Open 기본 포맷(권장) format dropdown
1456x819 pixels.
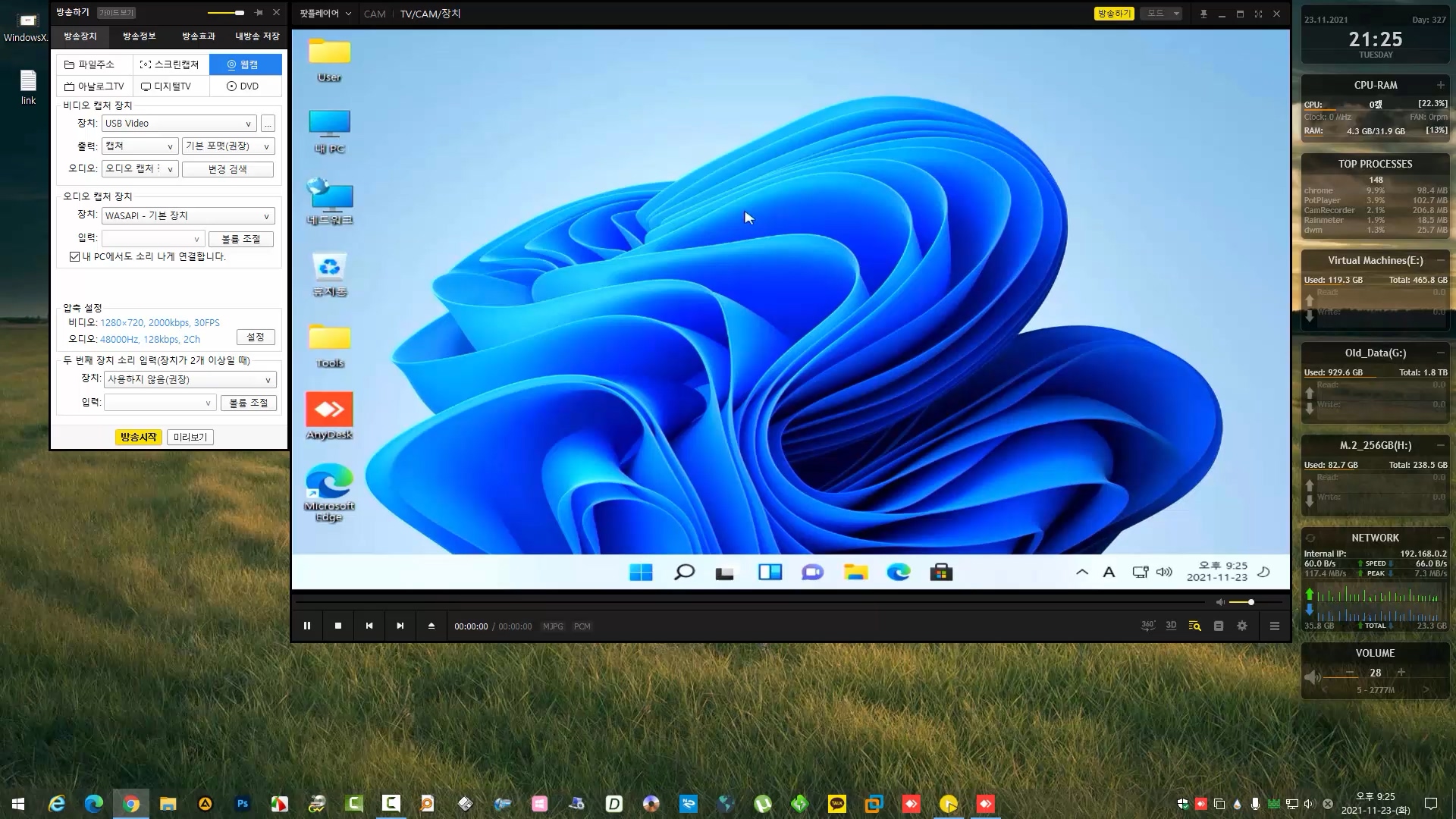(x=228, y=146)
